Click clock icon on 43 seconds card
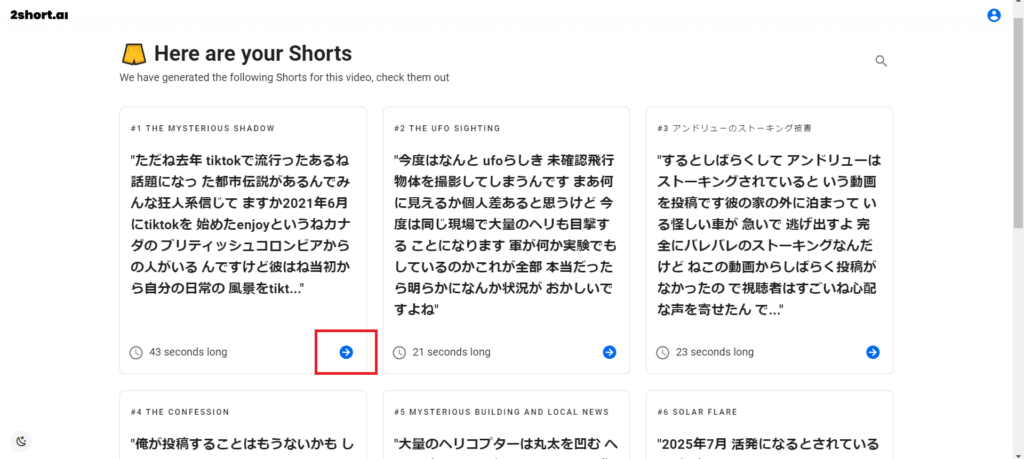This screenshot has height=459, width=1024. coord(136,353)
